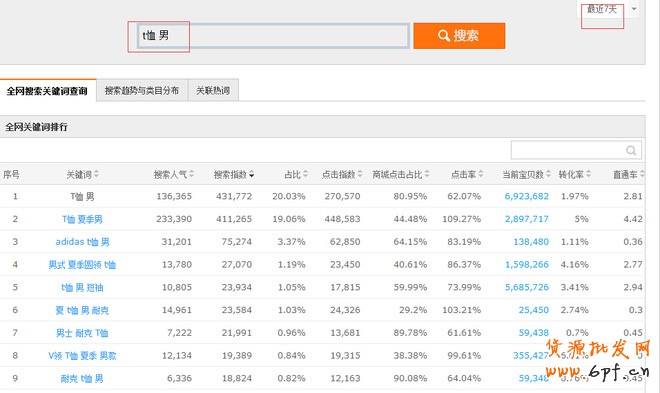Click magnifier icon in table filter box
Screen dimensions: 660x393
(x=631, y=150)
